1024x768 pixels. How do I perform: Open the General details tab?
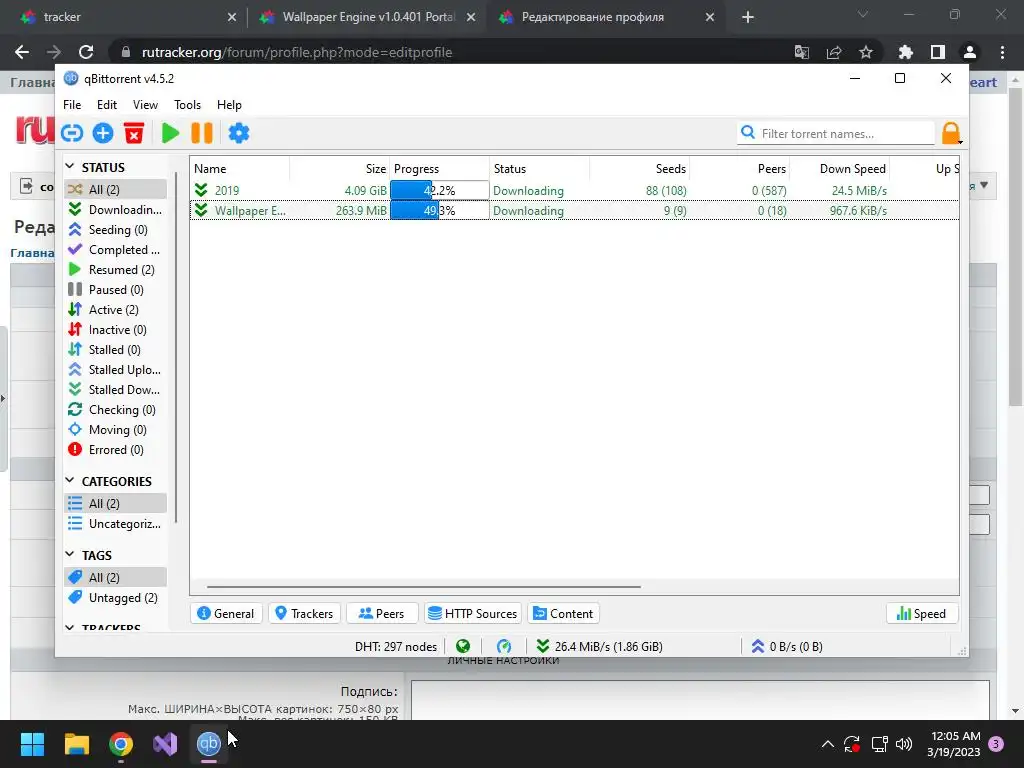(226, 613)
